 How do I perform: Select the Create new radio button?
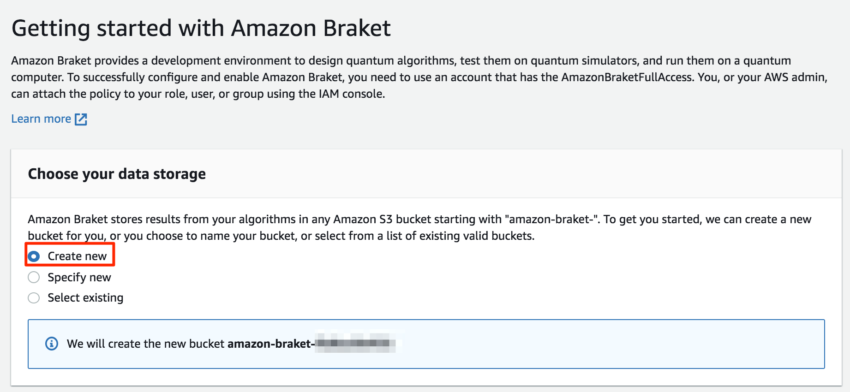[34, 256]
